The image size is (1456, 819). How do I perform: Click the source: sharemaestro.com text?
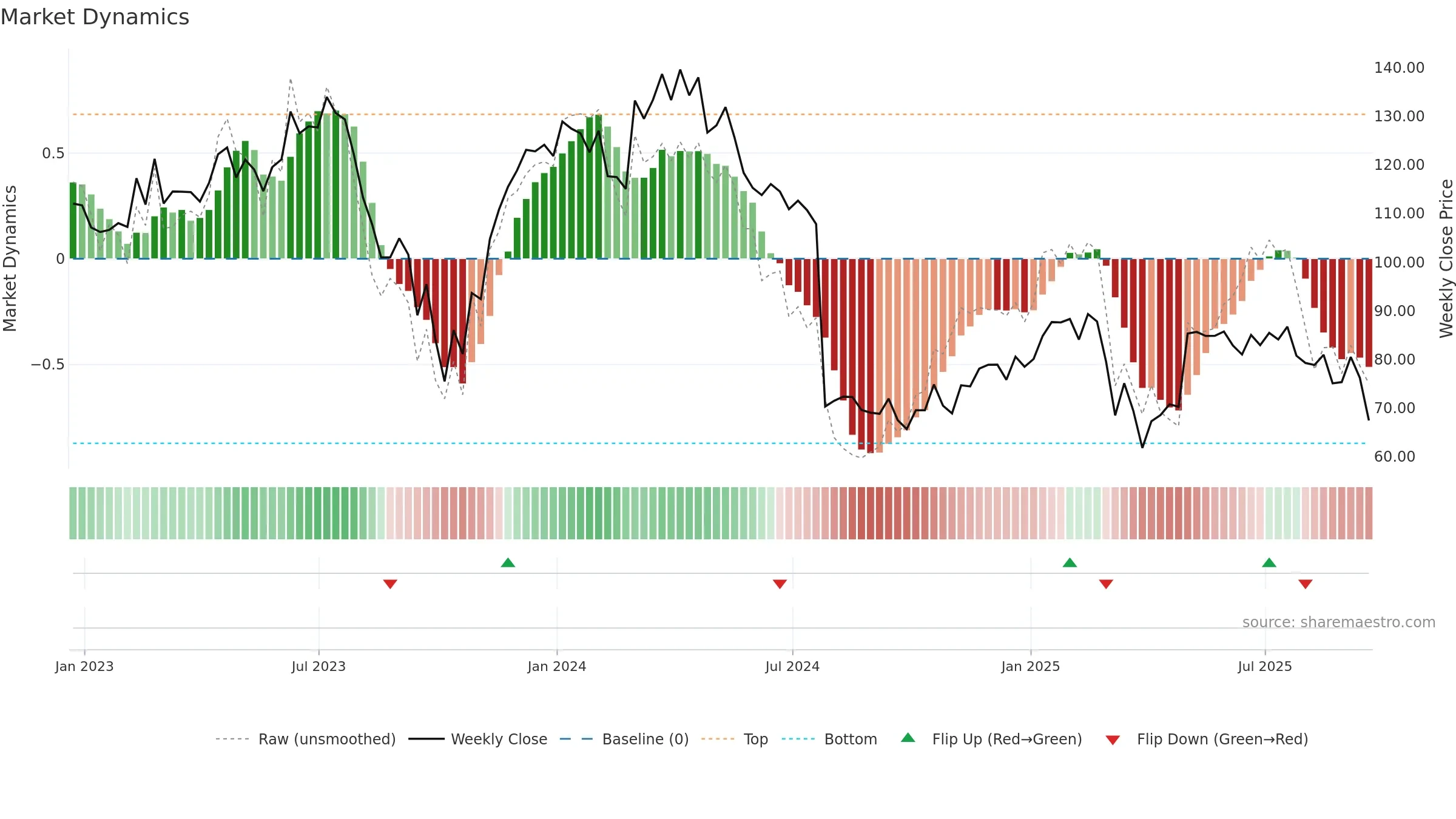click(1339, 622)
